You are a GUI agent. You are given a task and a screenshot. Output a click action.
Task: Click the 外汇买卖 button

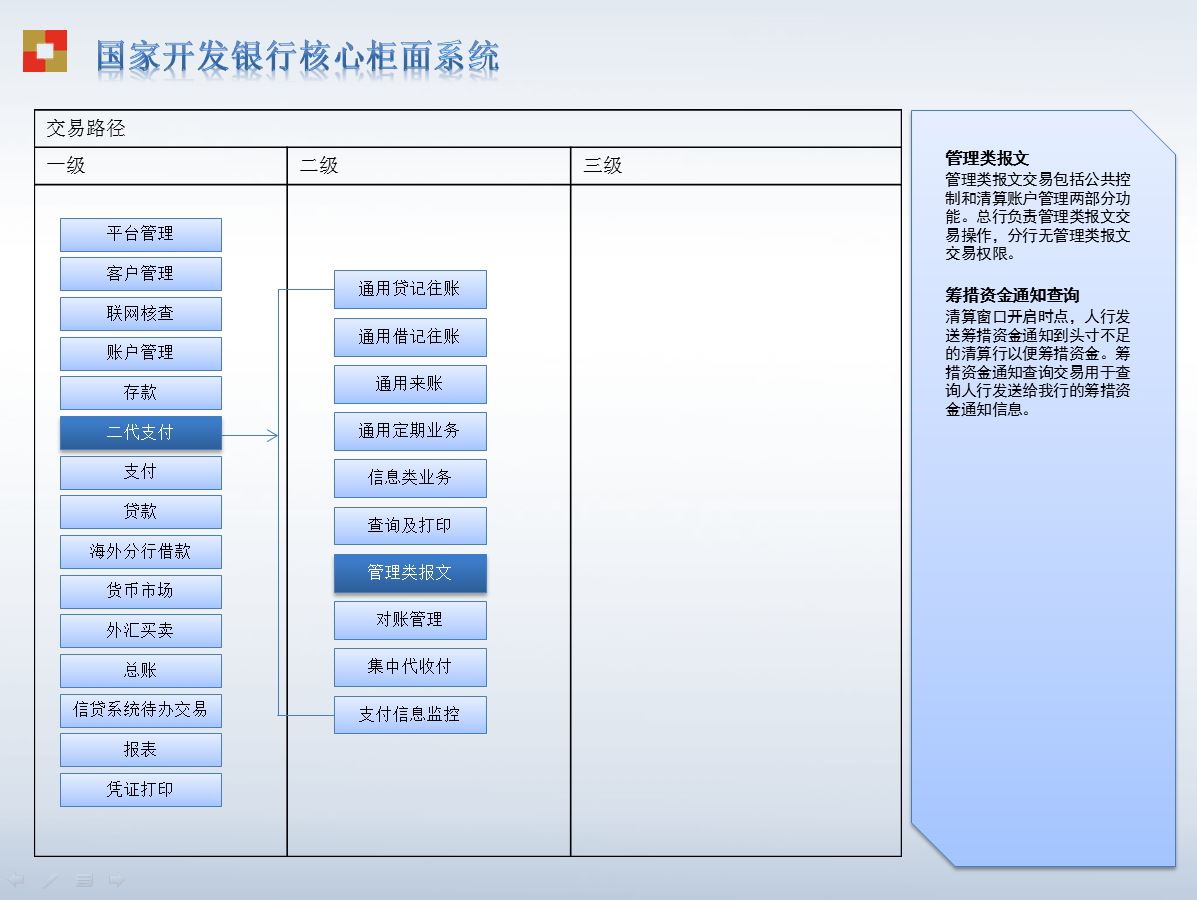pos(140,631)
